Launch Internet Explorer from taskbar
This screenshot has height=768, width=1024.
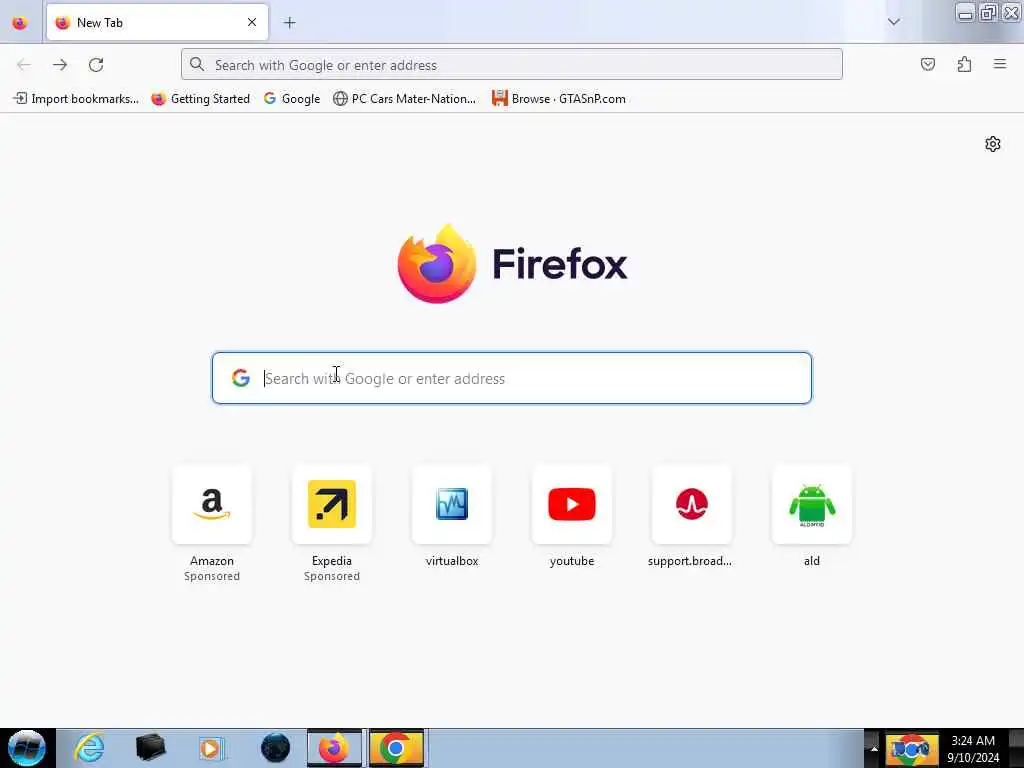click(89, 748)
